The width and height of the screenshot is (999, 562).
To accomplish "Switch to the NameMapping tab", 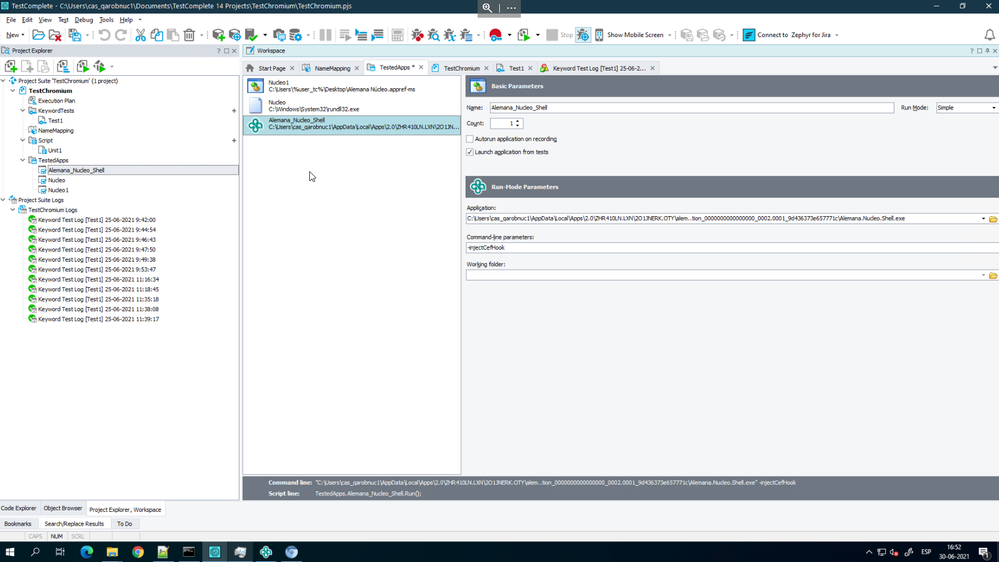I will 332,68.
